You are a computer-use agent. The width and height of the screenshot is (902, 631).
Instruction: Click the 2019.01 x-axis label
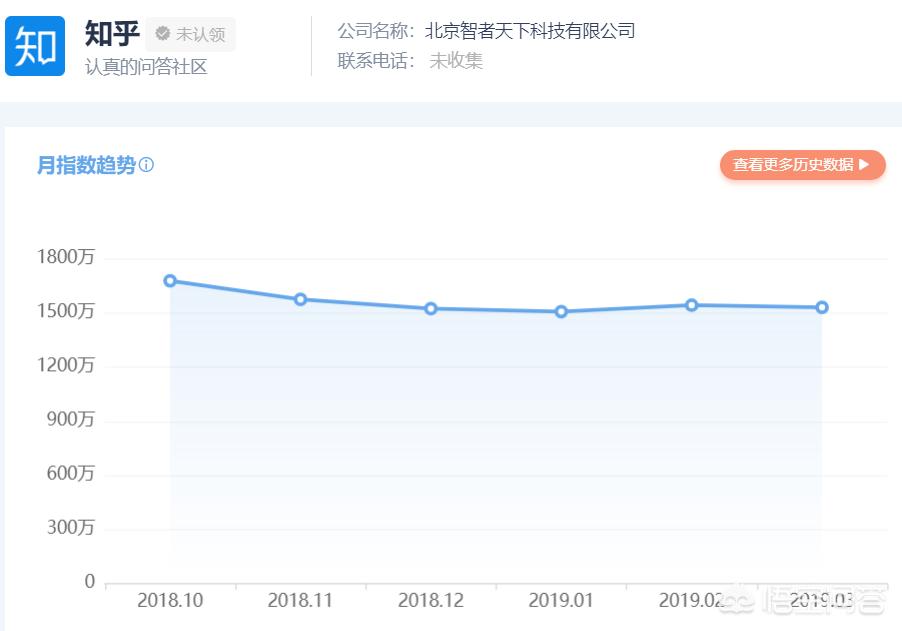(x=561, y=601)
